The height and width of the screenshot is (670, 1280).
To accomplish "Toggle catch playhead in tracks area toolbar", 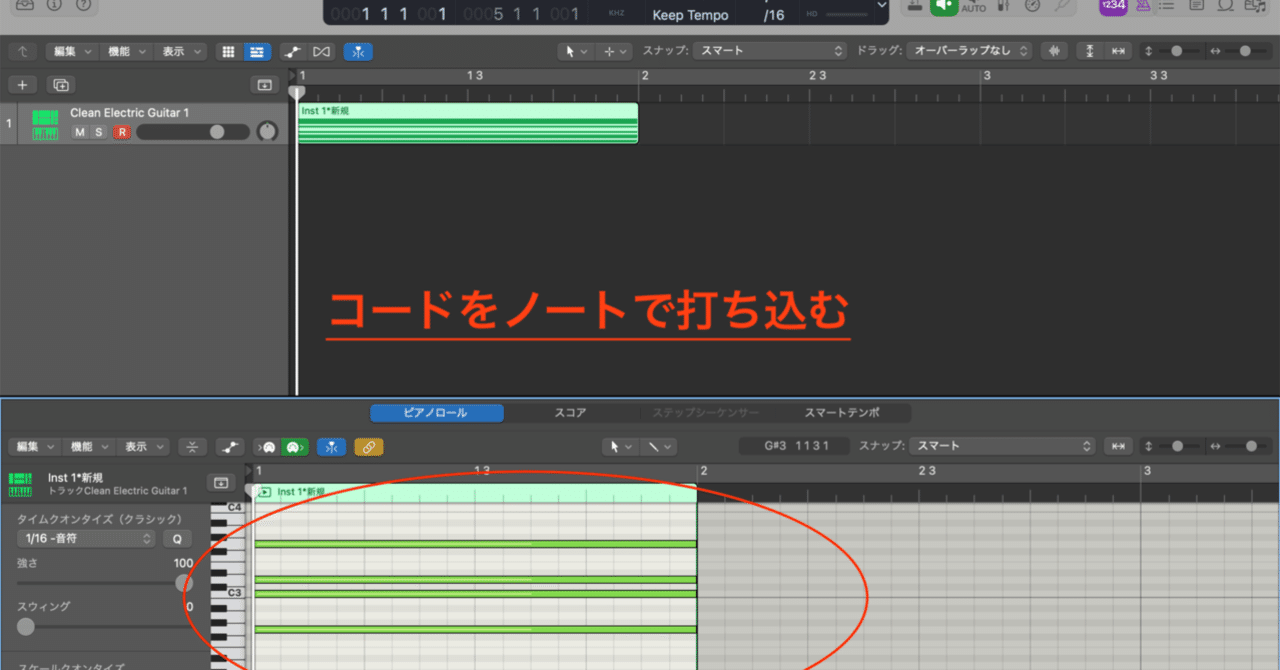I will click(x=358, y=51).
